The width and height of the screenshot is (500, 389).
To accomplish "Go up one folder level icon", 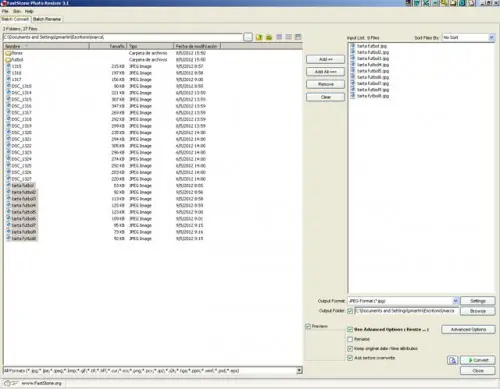I will (259, 37).
